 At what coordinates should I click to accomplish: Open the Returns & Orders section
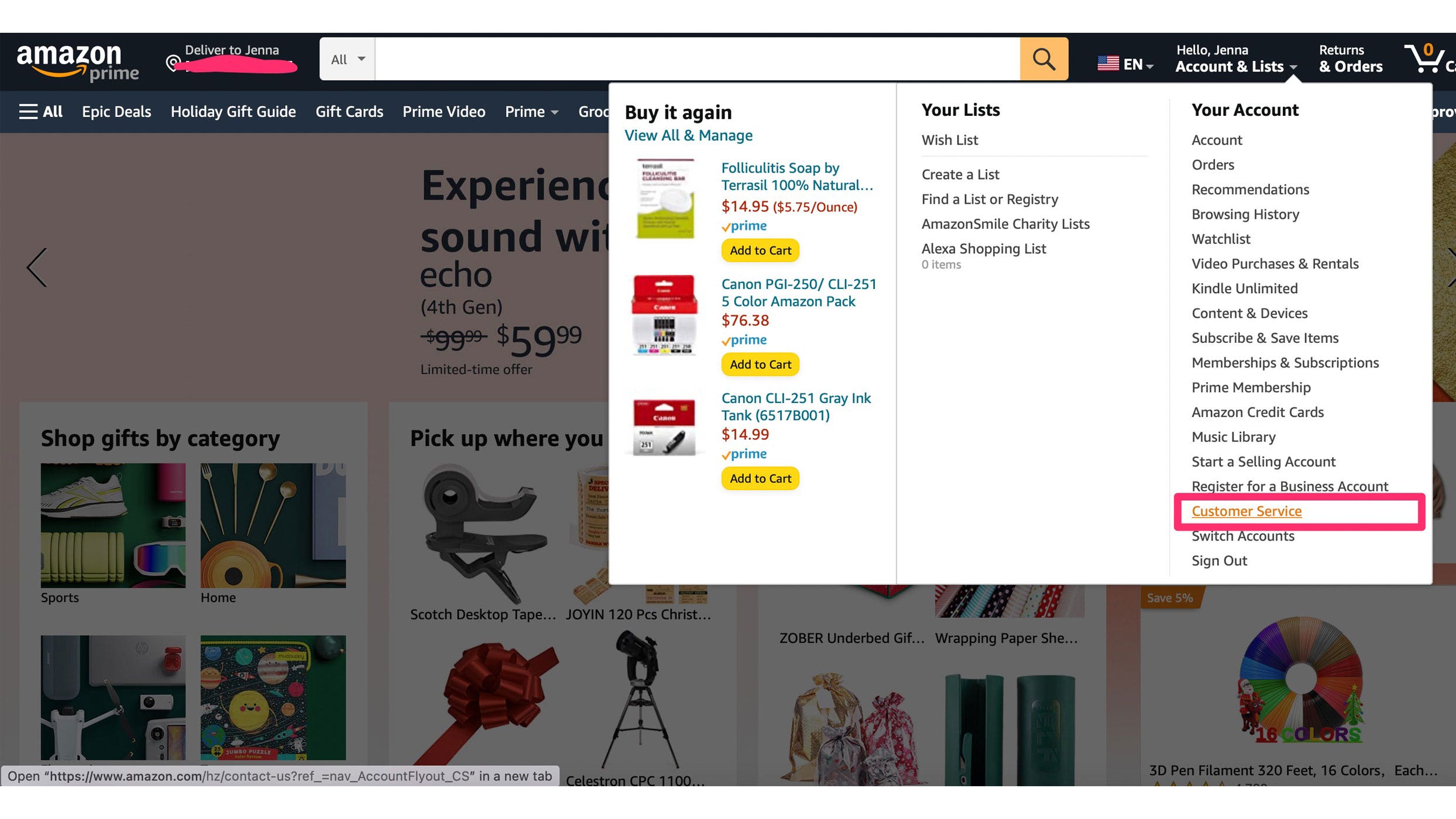point(1349,58)
